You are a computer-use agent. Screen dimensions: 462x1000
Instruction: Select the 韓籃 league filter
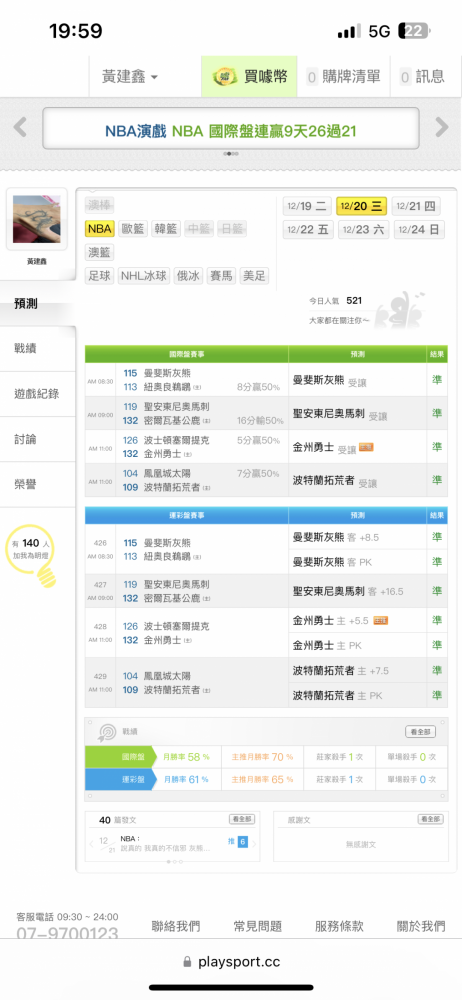coord(166,229)
